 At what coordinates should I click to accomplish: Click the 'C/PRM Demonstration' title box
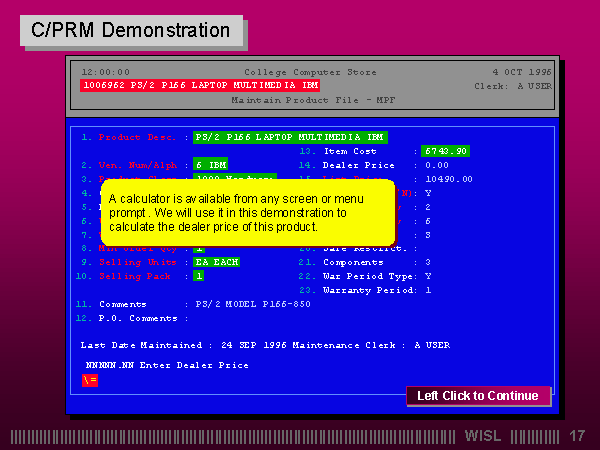pyautogui.click(x=131, y=30)
